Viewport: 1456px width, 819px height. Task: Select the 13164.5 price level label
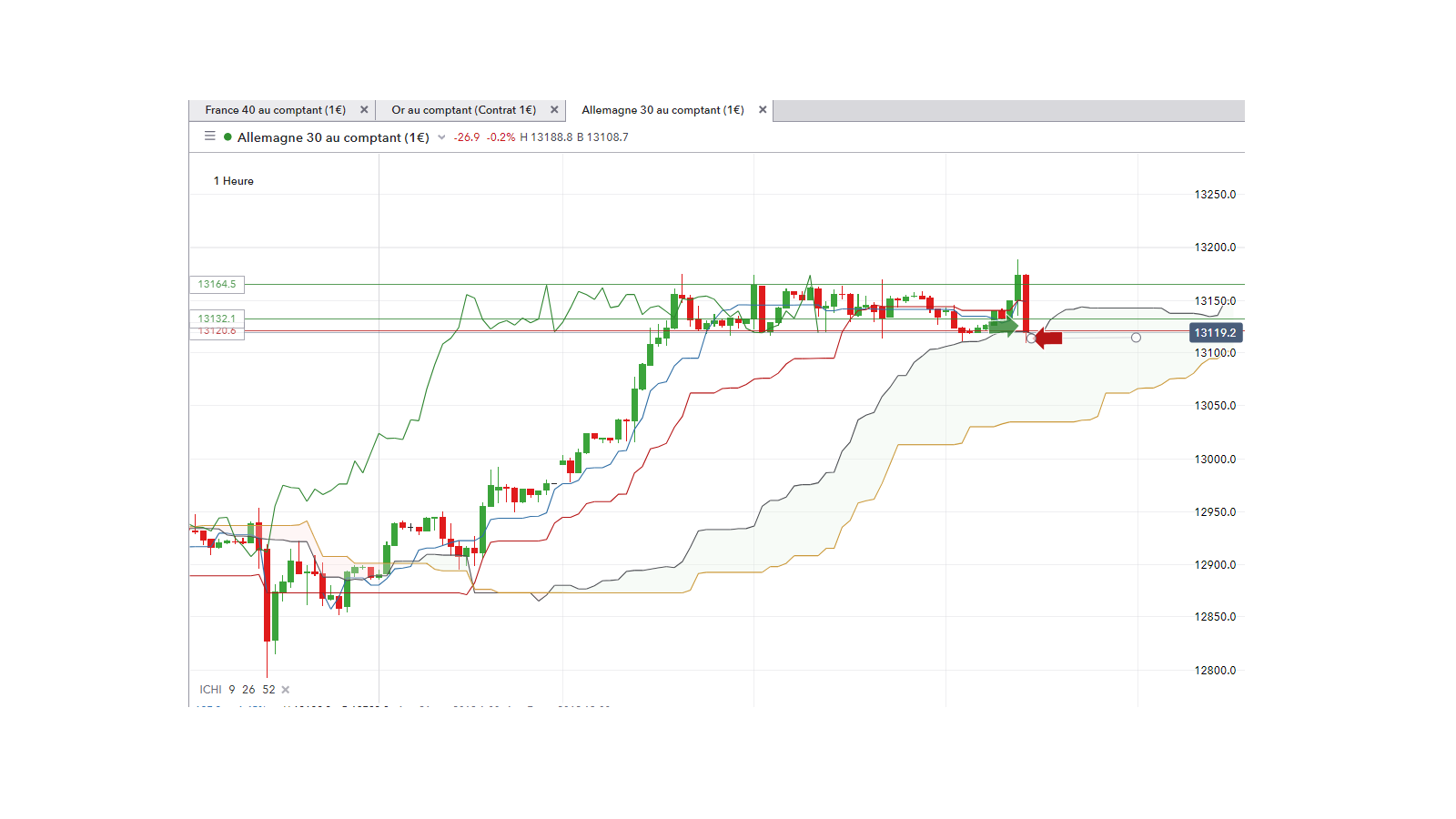pos(217,285)
